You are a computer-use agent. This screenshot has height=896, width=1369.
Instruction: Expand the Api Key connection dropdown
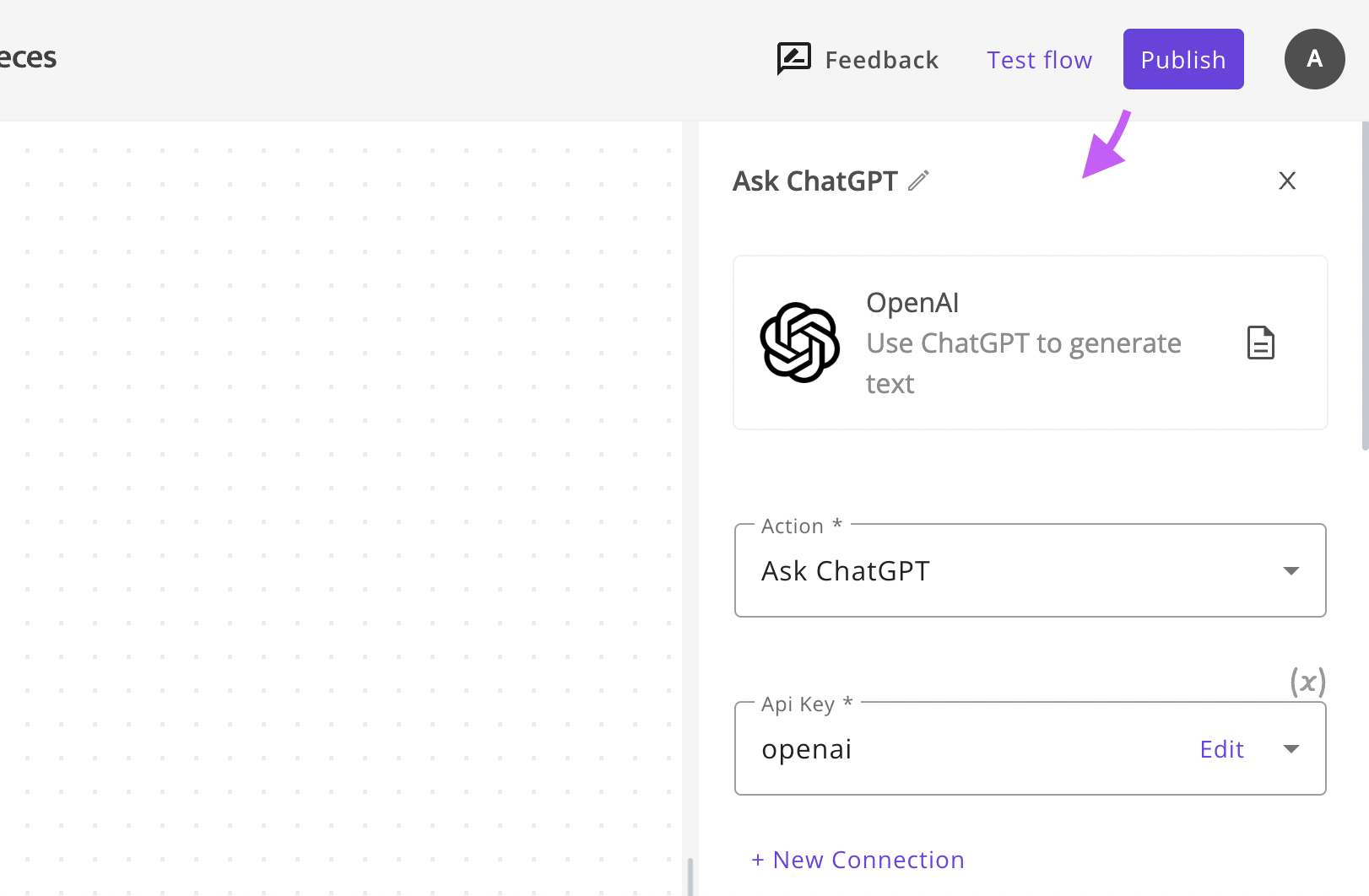click(x=1291, y=748)
